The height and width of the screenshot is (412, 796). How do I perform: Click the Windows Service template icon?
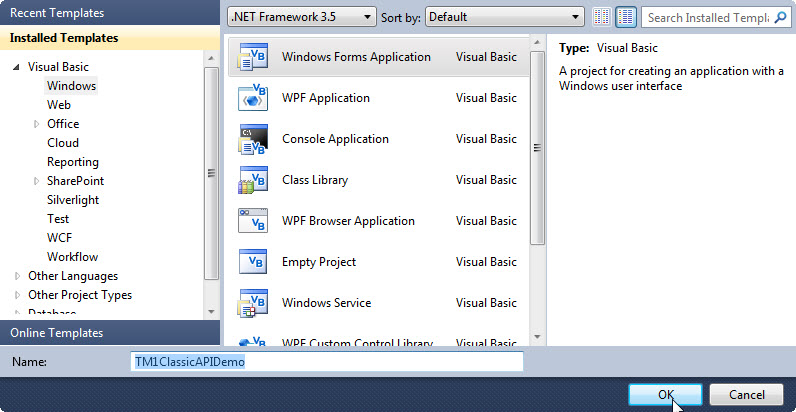click(253, 303)
